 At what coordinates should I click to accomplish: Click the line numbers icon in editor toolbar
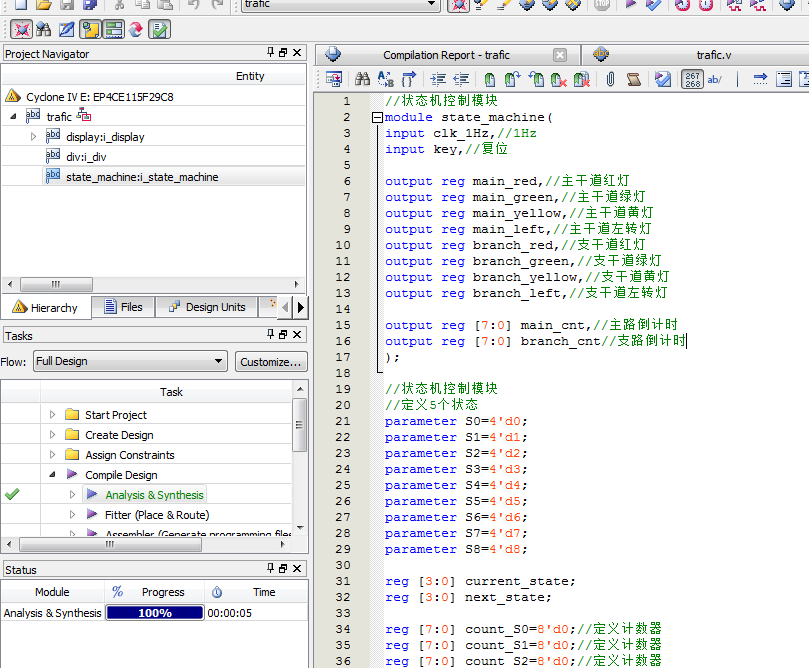pos(691,79)
